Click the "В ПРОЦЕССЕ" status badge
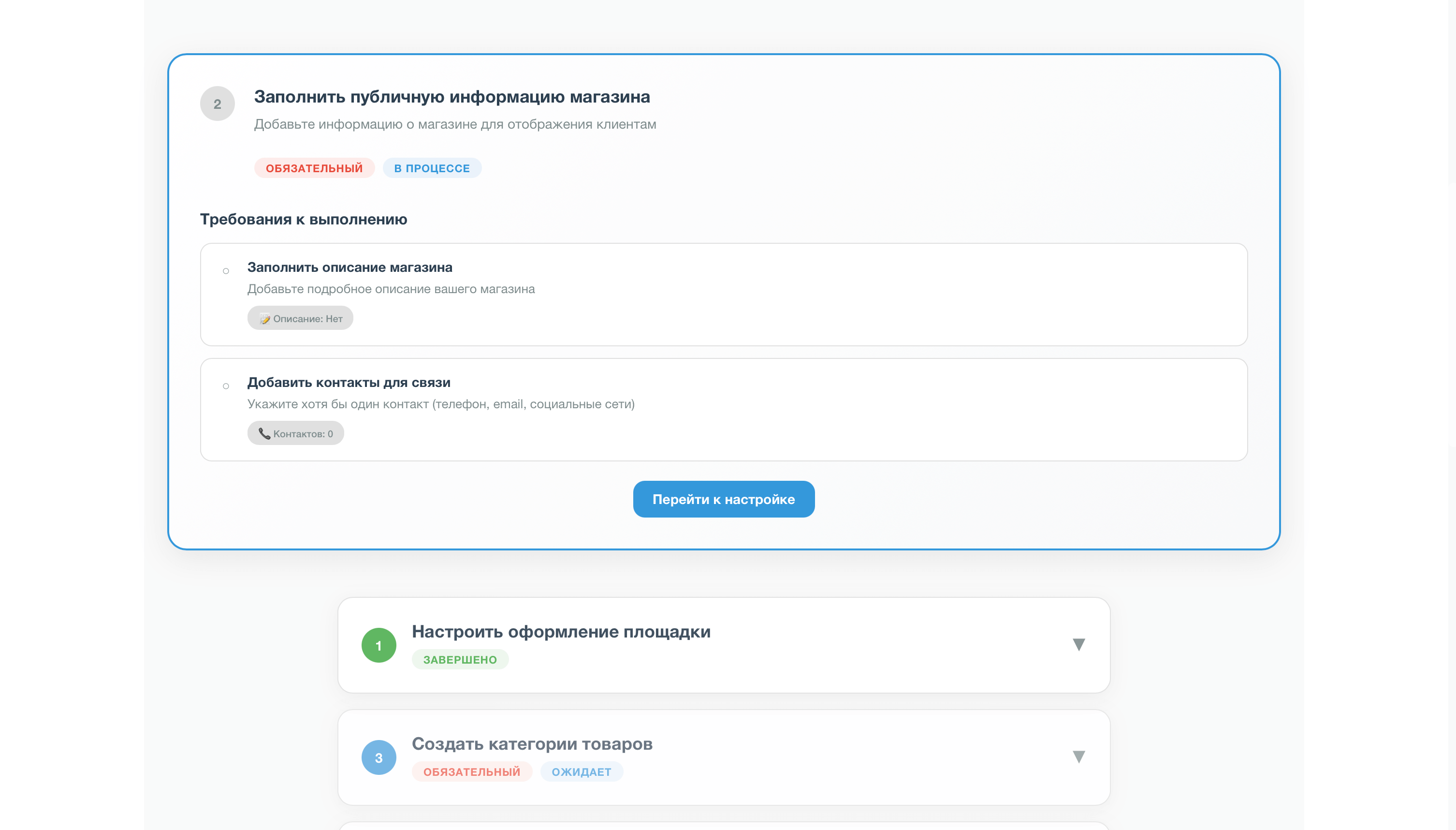The height and width of the screenshot is (830, 1456). pyautogui.click(x=432, y=167)
